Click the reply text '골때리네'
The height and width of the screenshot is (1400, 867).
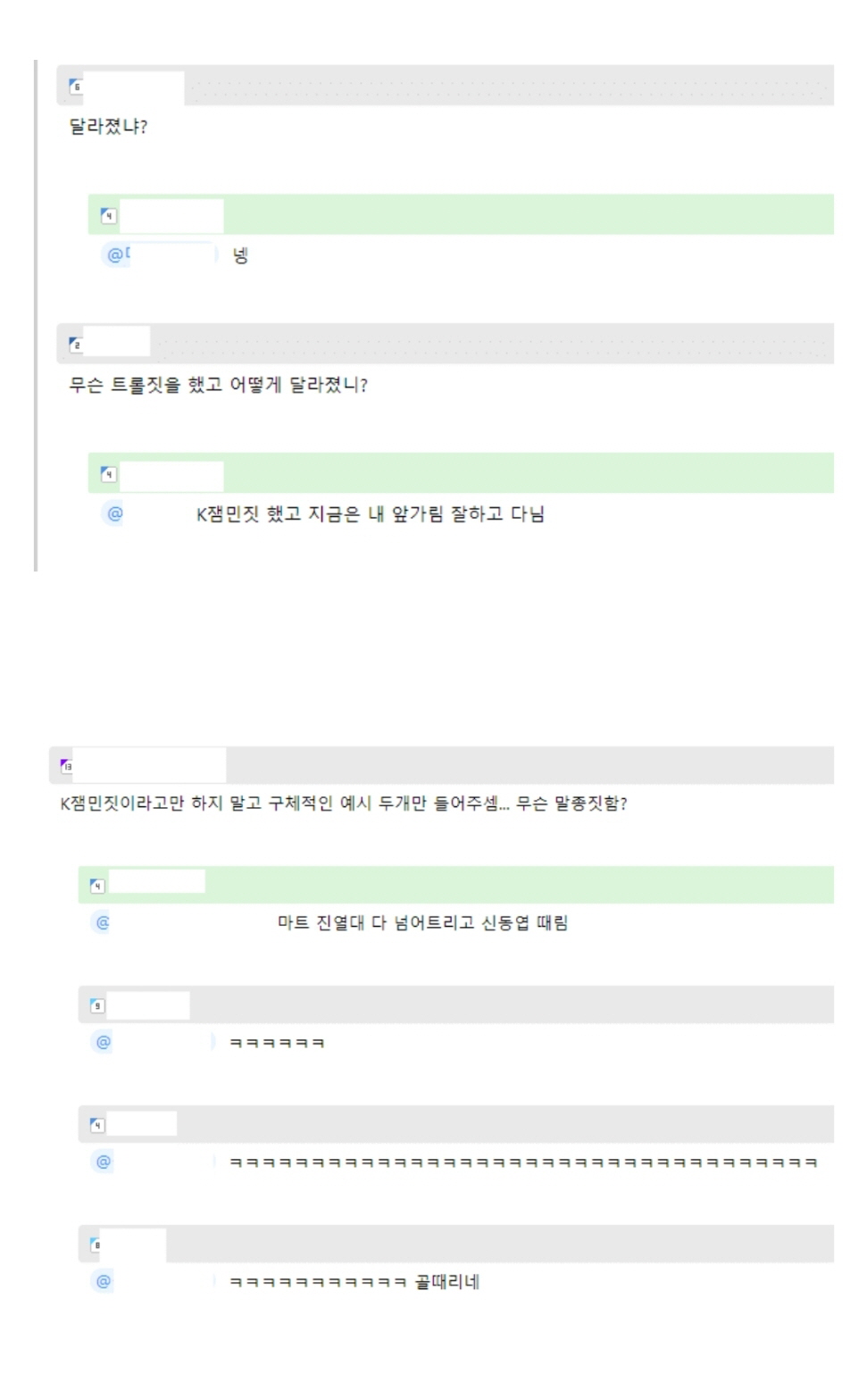point(447,1282)
